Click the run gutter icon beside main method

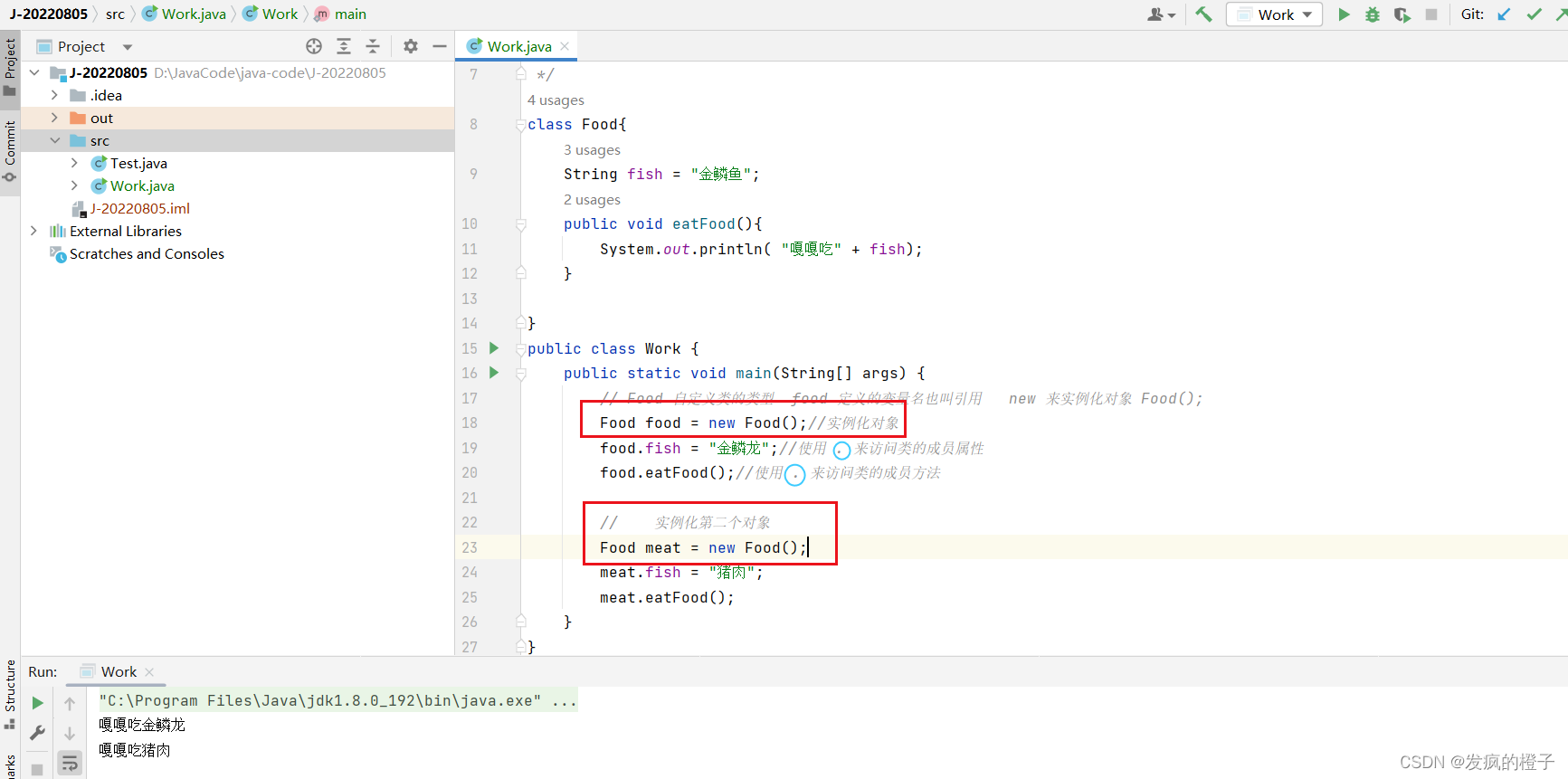pyautogui.click(x=494, y=373)
